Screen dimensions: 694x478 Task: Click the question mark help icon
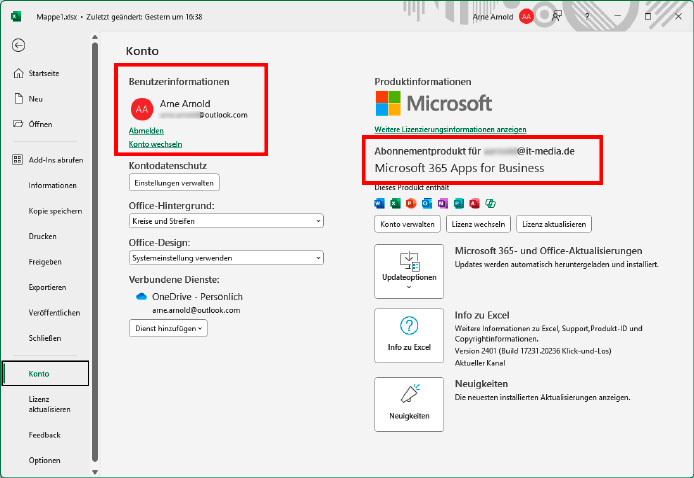587,17
